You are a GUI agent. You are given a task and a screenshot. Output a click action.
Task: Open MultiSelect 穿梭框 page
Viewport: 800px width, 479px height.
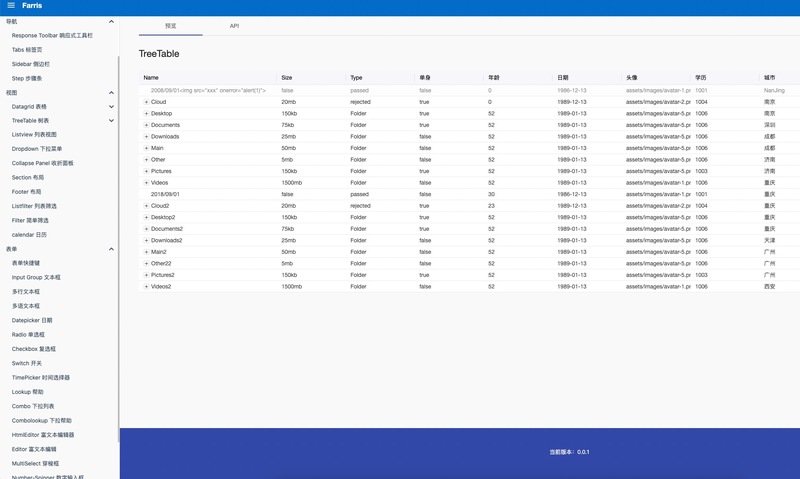coord(35,463)
